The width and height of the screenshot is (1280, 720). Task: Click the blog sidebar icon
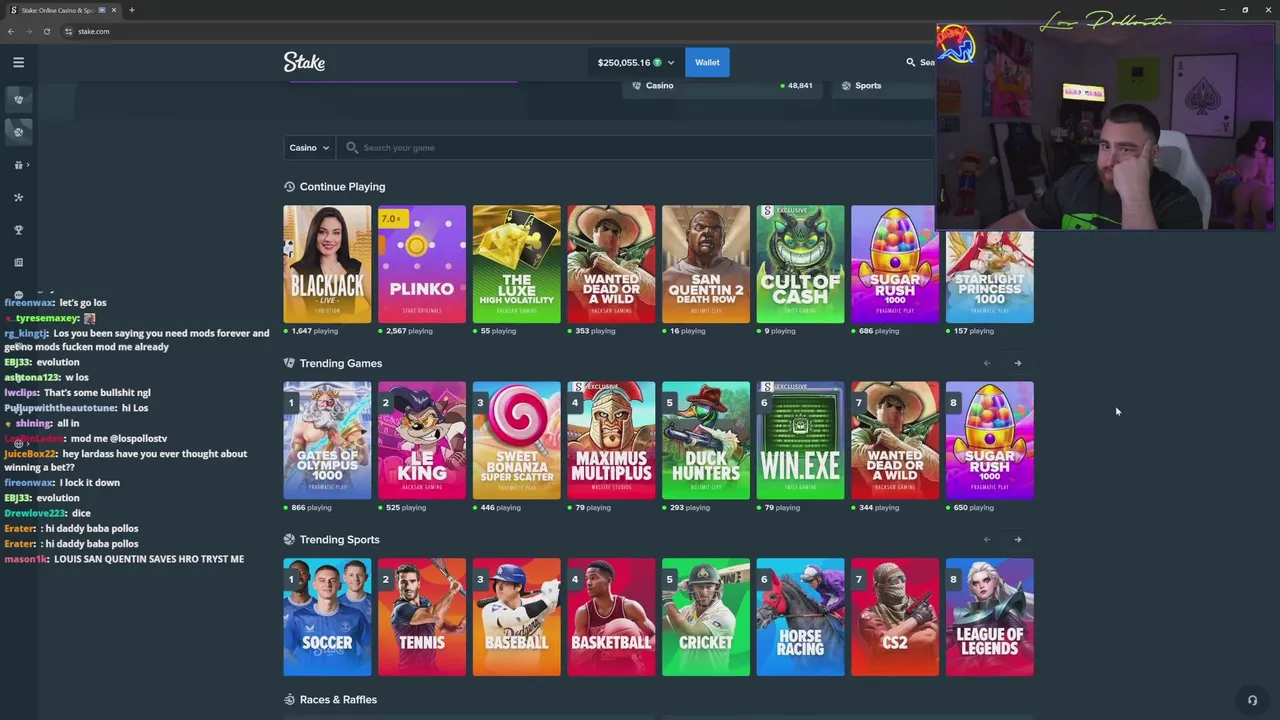(18, 263)
